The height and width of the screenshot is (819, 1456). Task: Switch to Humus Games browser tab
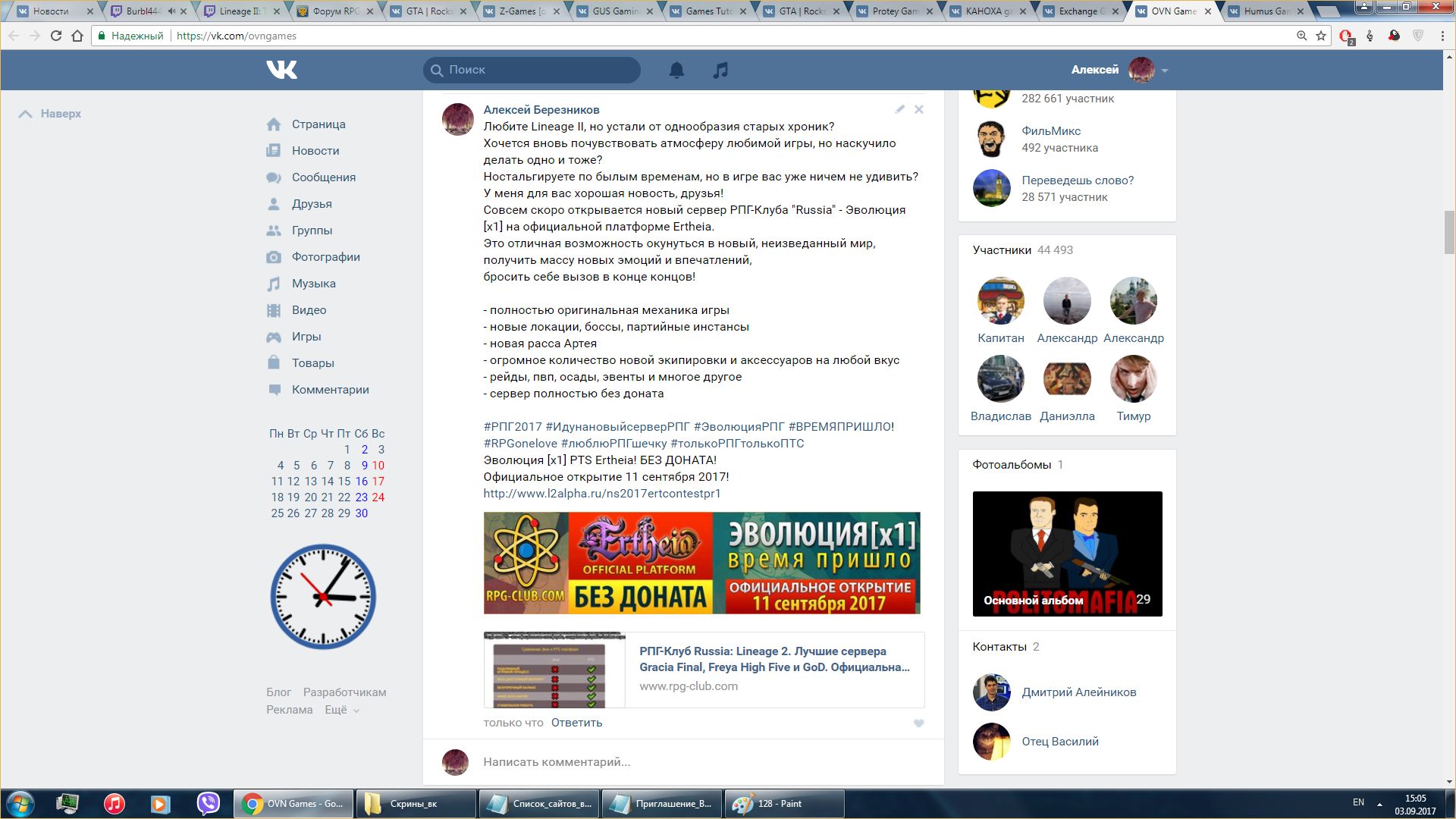pyautogui.click(x=1265, y=11)
